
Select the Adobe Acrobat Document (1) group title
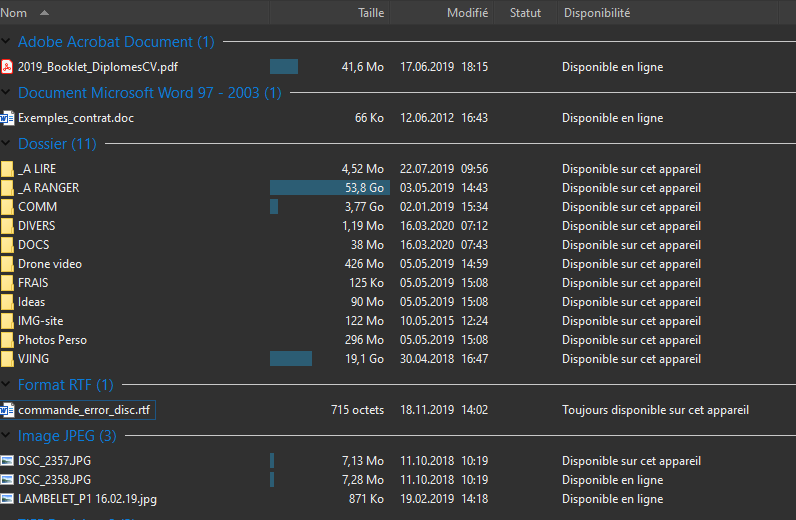tap(116, 42)
